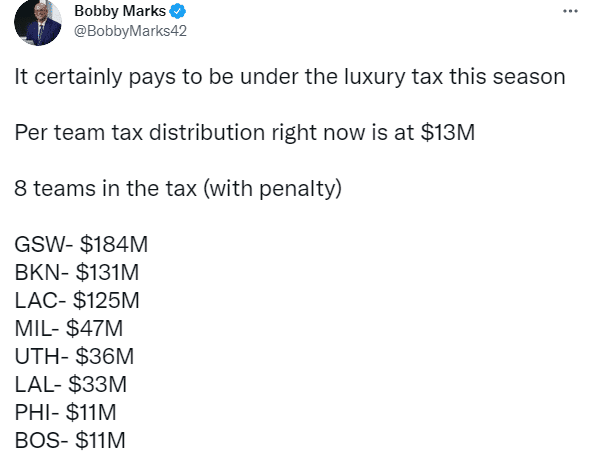The width and height of the screenshot is (595, 456).
Task: Open the @BobbyMarks42 handle link
Action: (130, 31)
